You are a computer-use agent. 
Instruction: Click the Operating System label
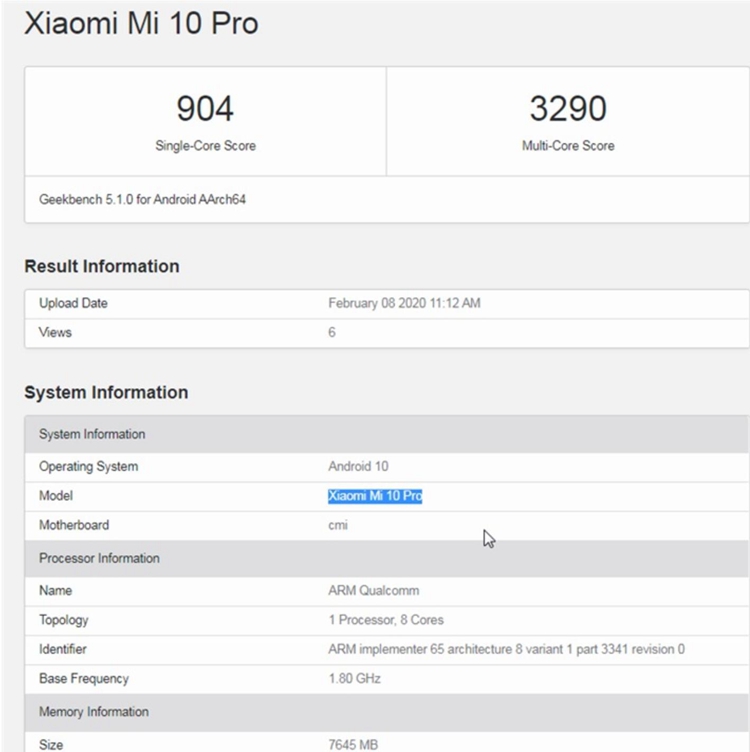click(x=89, y=466)
